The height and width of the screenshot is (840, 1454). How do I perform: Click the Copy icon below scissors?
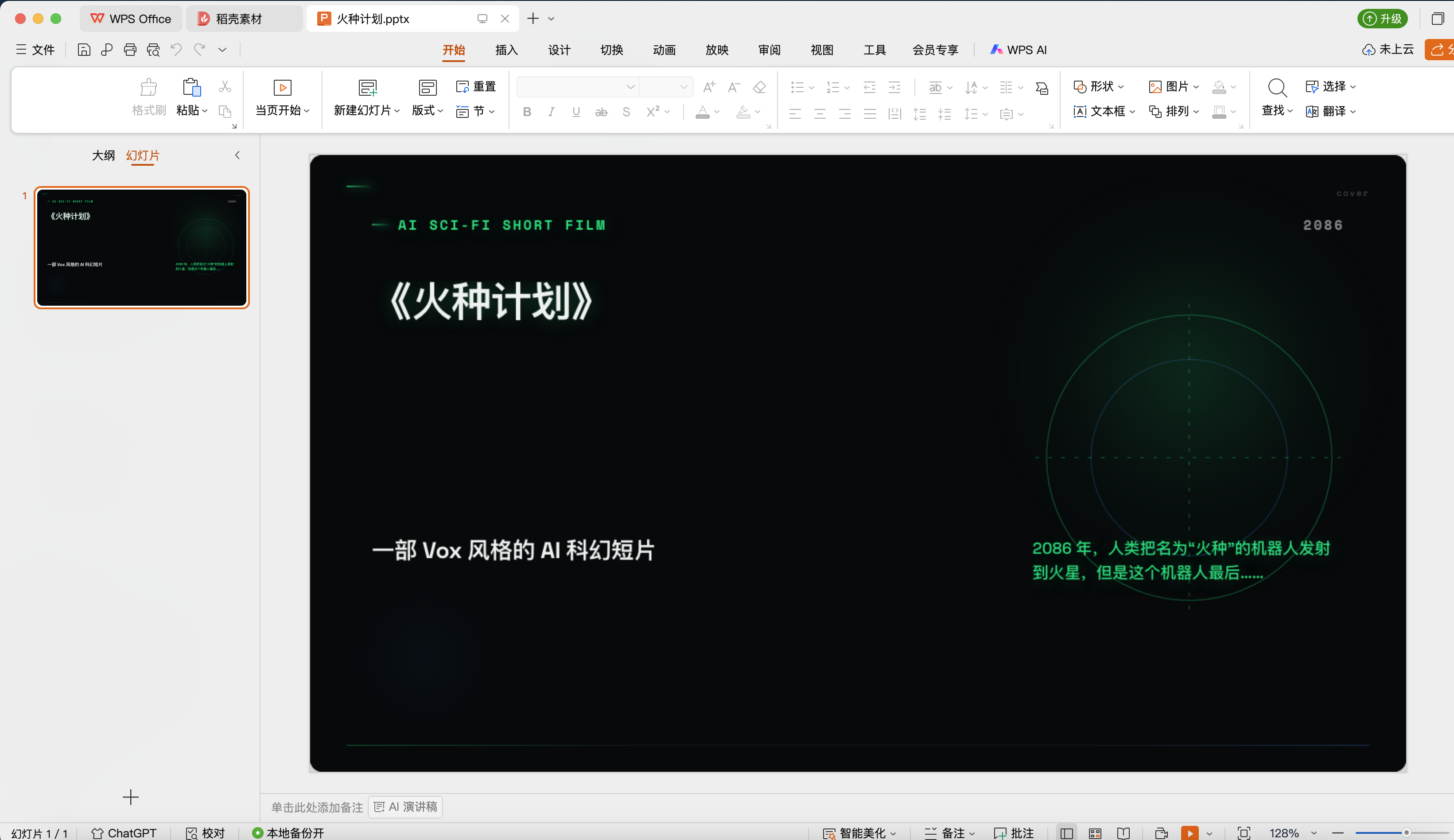click(x=225, y=111)
